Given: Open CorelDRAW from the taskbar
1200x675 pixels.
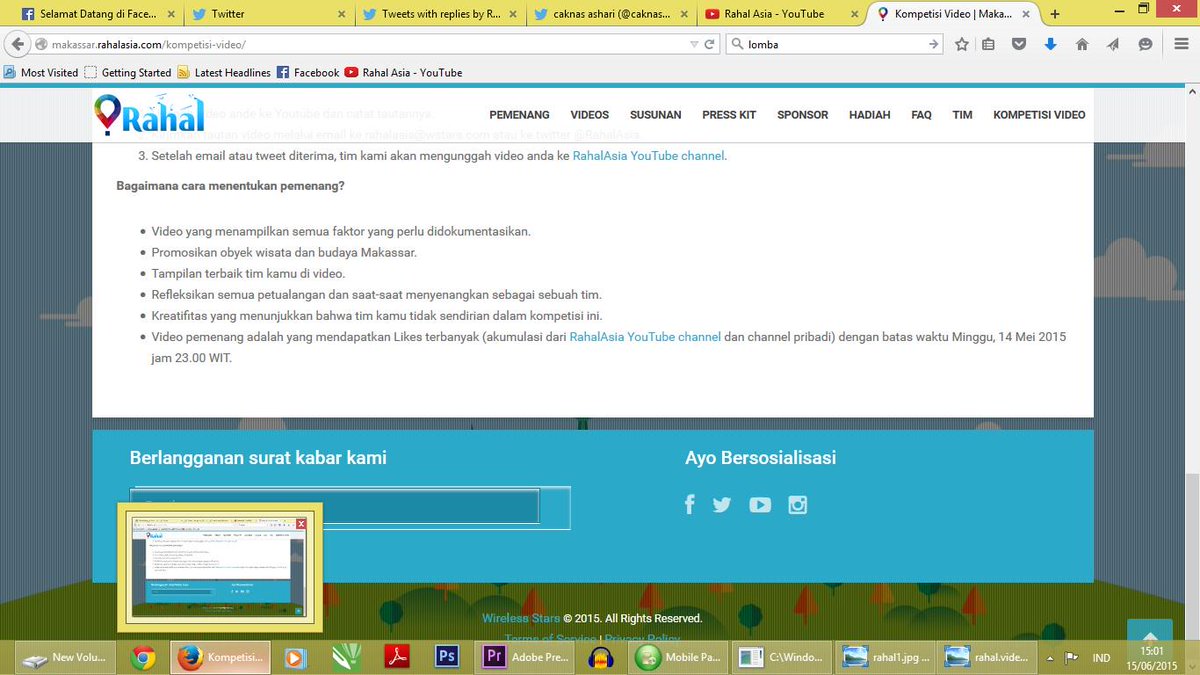Looking at the screenshot, I should 346,657.
